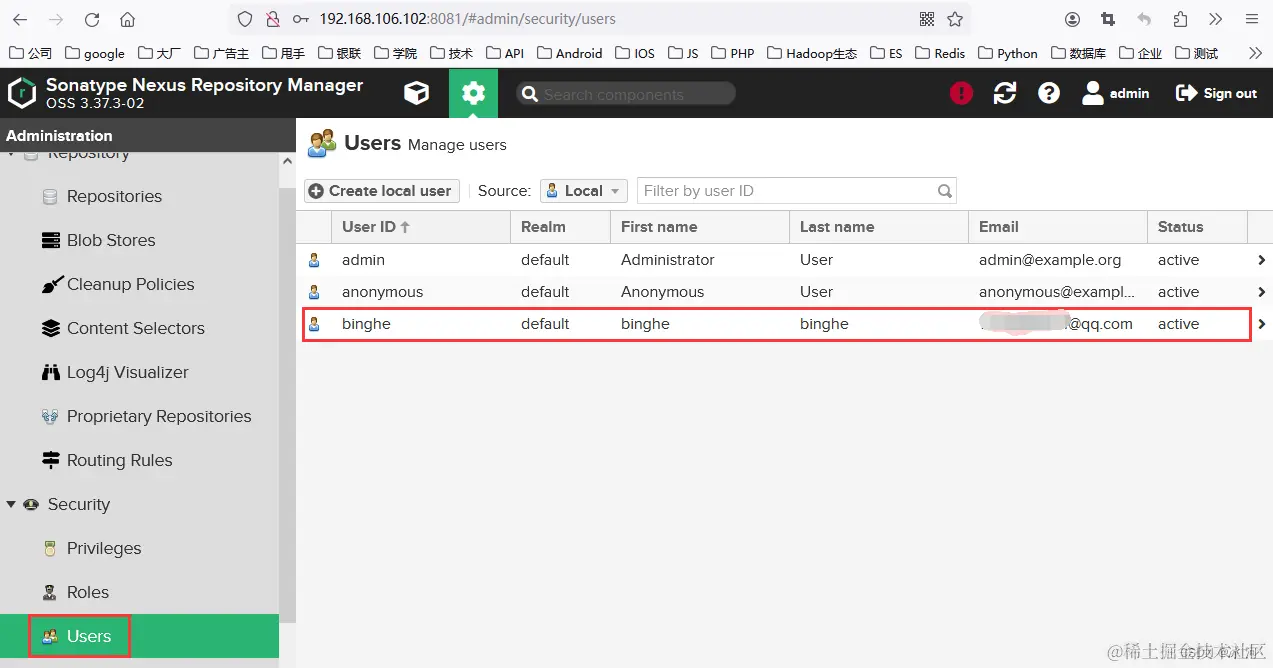Open the Source Local dropdown
This screenshot has height=668, width=1273.
584,191
